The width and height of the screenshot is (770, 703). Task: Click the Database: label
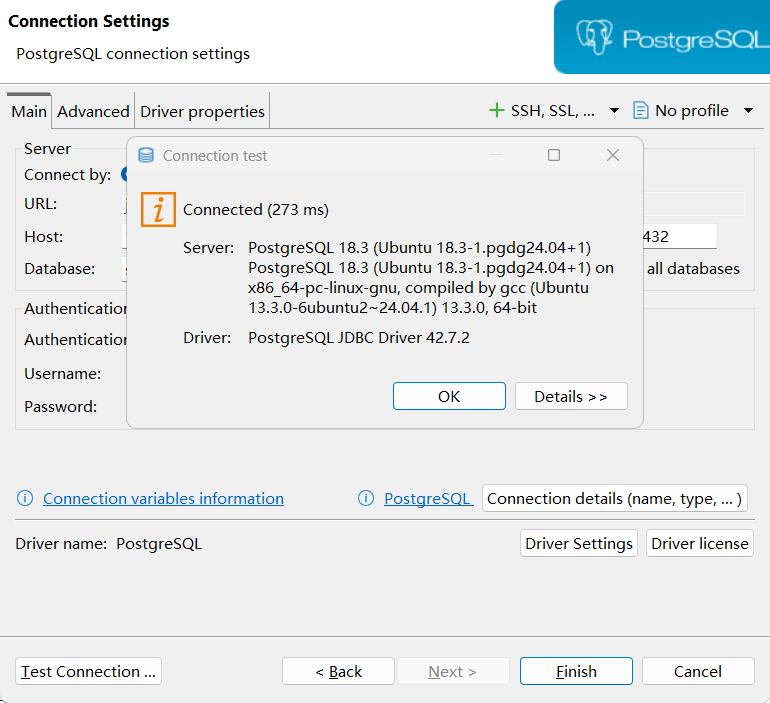click(x=59, y=269)
